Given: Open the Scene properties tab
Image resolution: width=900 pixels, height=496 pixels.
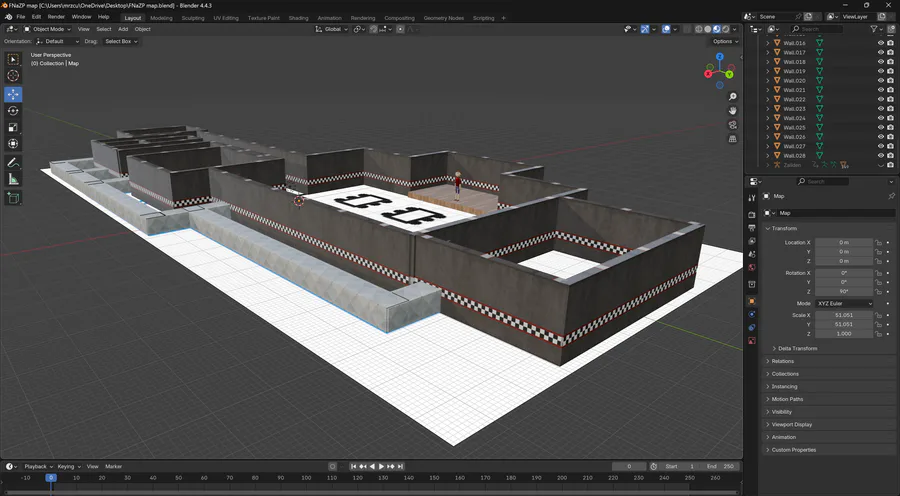Looking at the screenshot, I should click(x=752, y=254).
